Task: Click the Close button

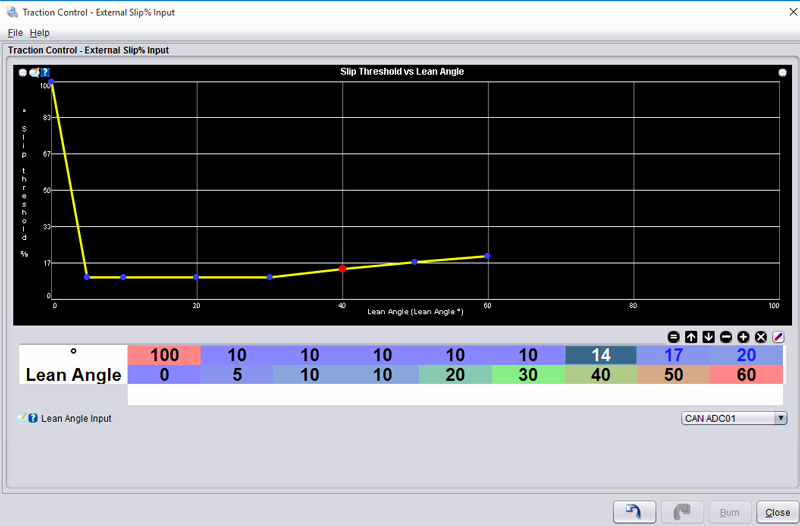Action: pos(777,512)
